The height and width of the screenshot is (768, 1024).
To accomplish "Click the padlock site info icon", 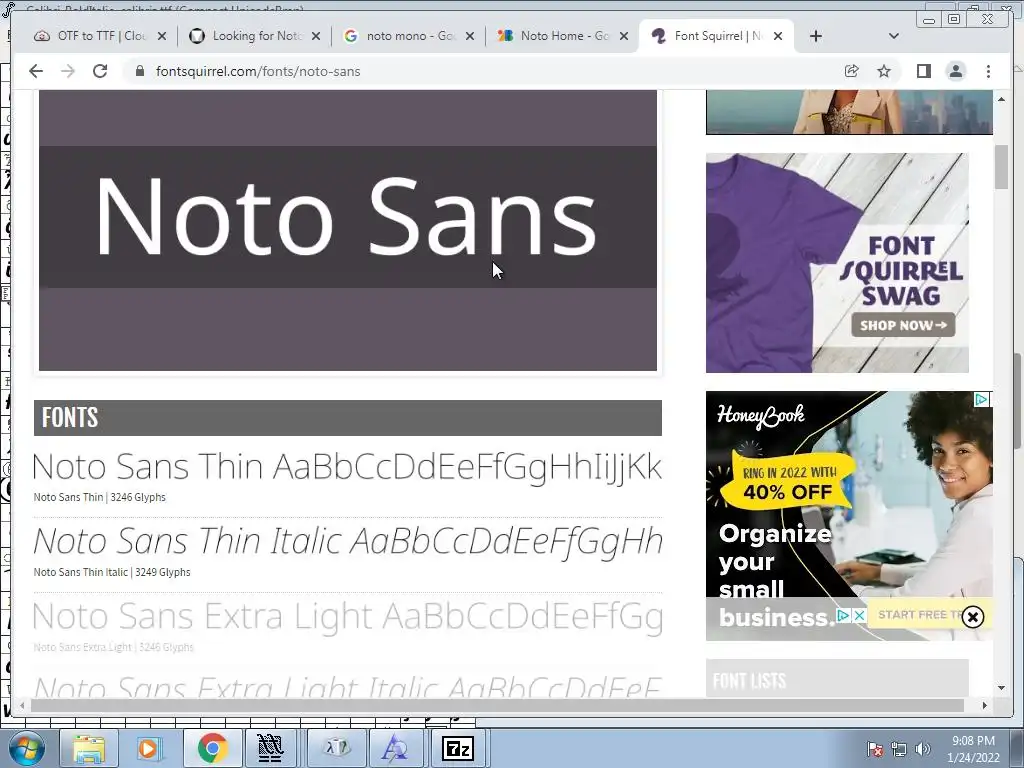I will pyautogui.click(x=139, y=71).
